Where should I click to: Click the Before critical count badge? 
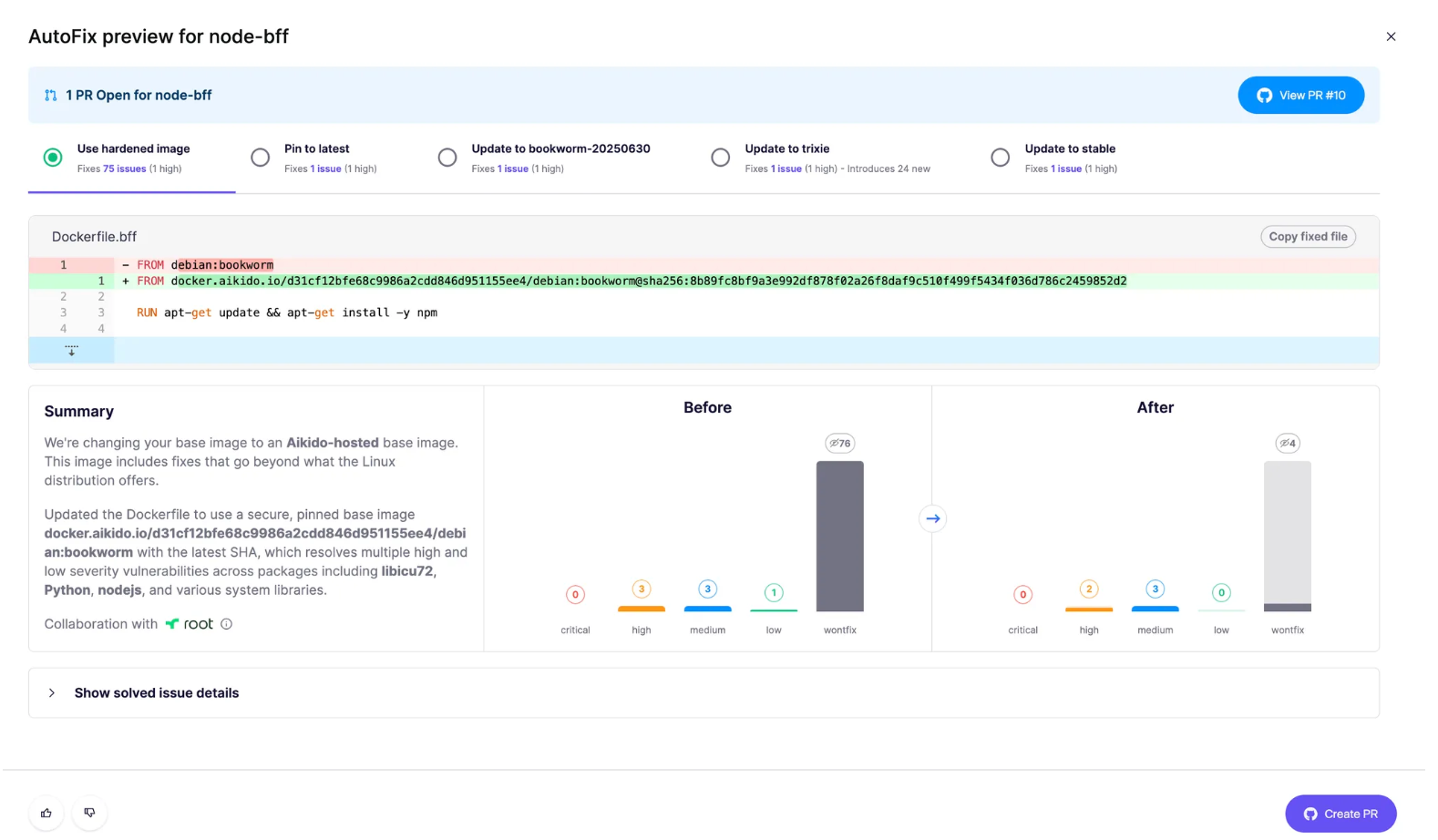click(x=575, y=594)
